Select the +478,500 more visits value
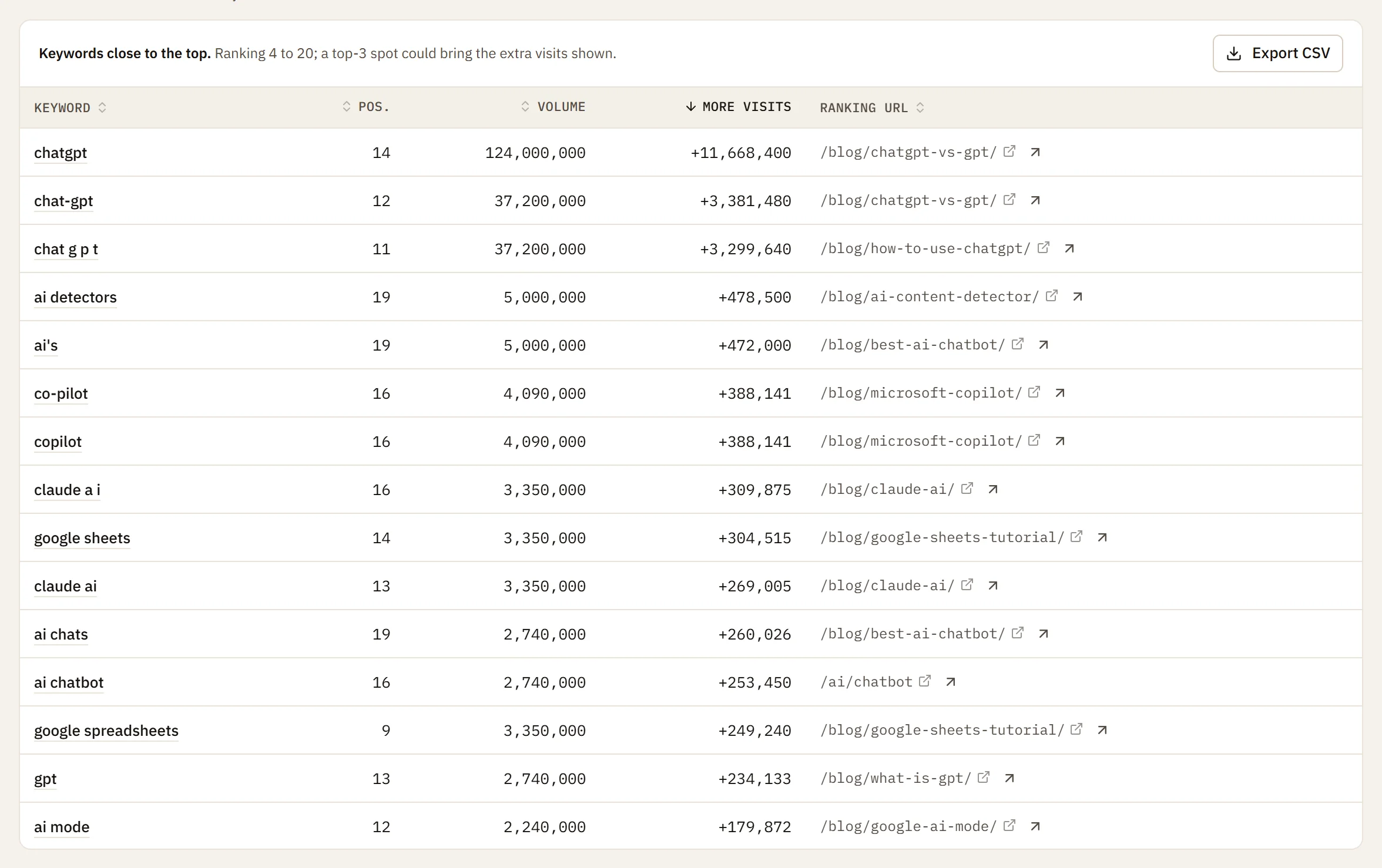This screenshot has height=868, width=1382. point(754,298)
